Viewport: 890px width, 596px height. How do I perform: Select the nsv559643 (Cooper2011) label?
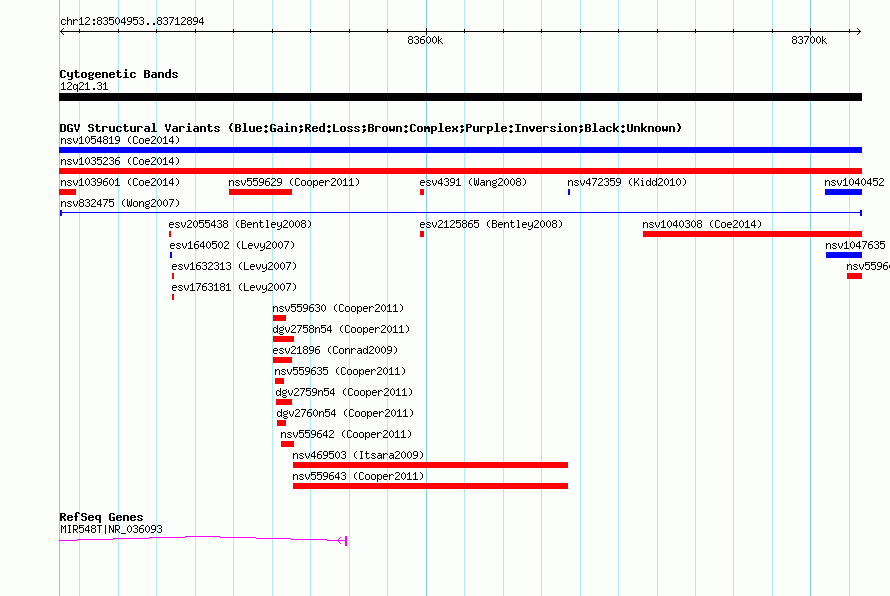(358, 476)
